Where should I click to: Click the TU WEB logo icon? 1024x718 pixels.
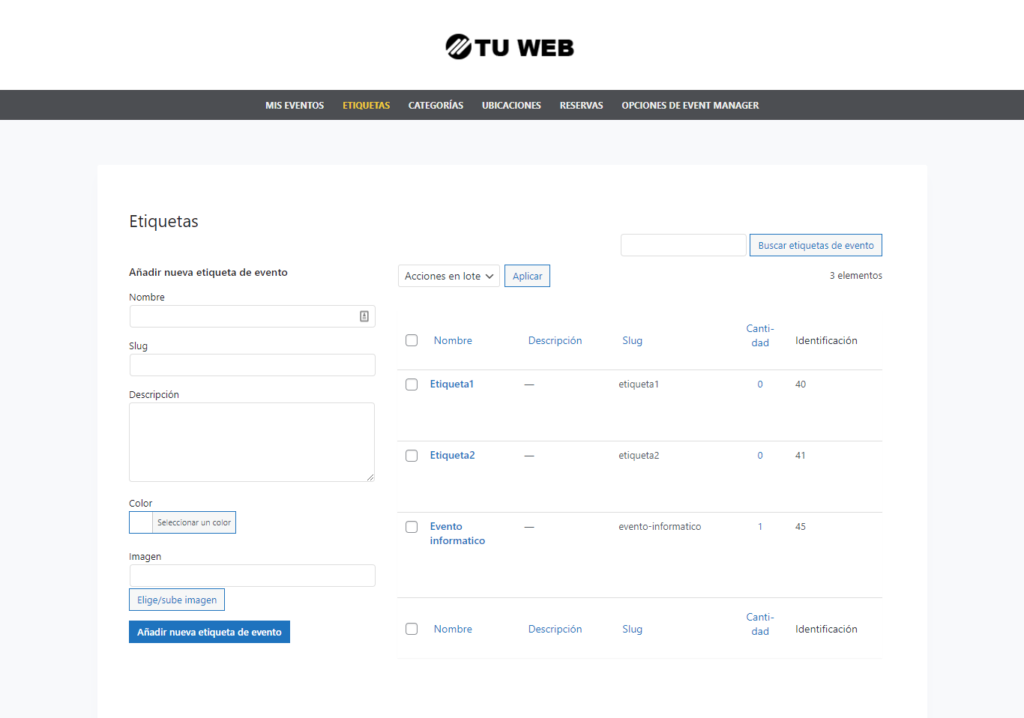[457, 46]
